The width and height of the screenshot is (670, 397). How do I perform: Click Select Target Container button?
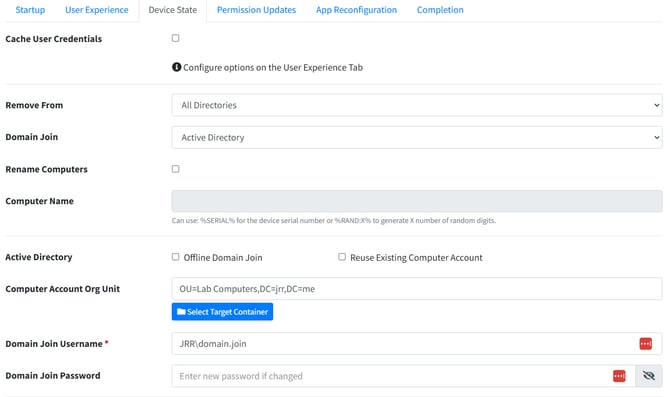click(x=222, y=312)
